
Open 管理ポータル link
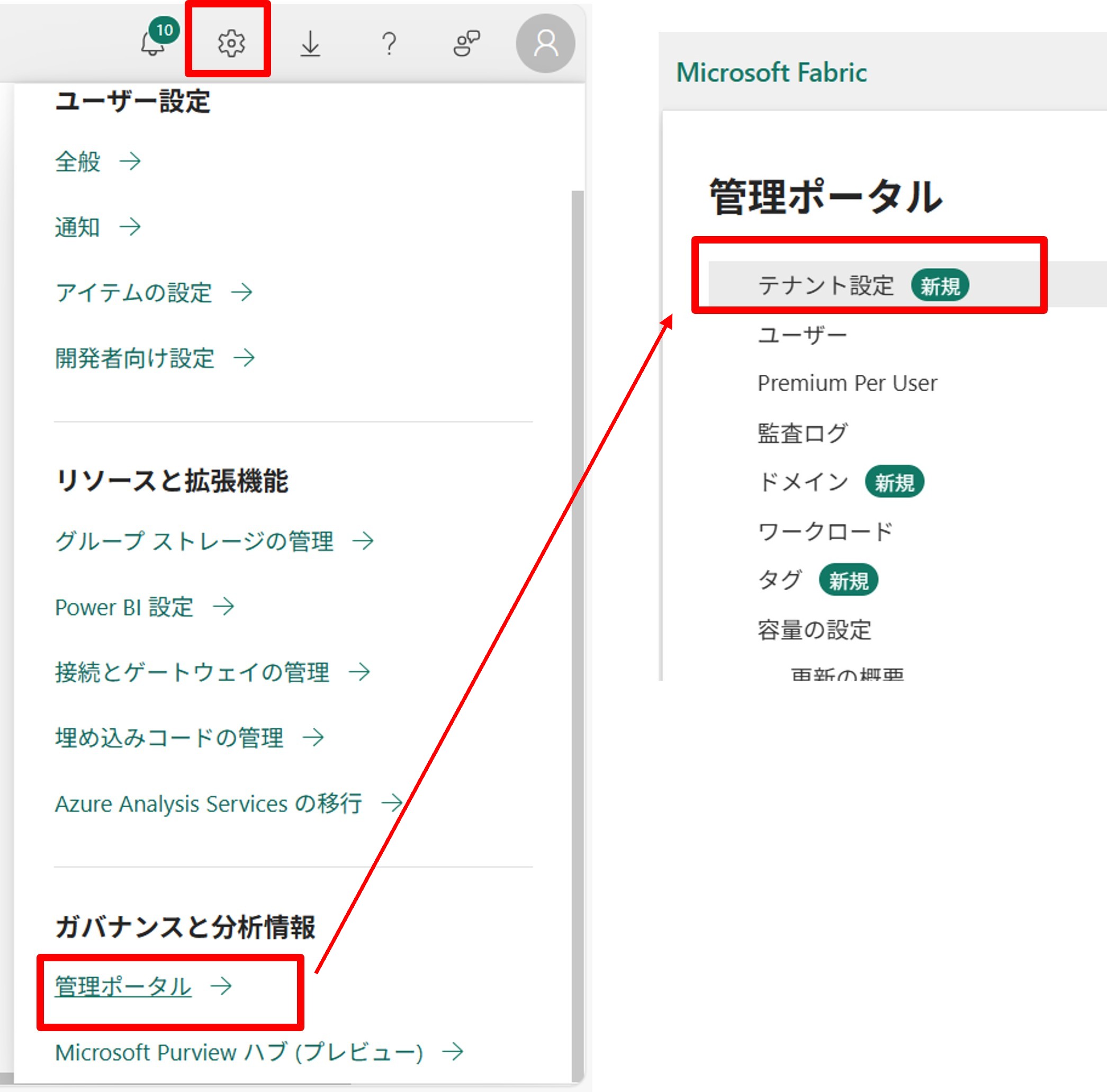(144, 986)
